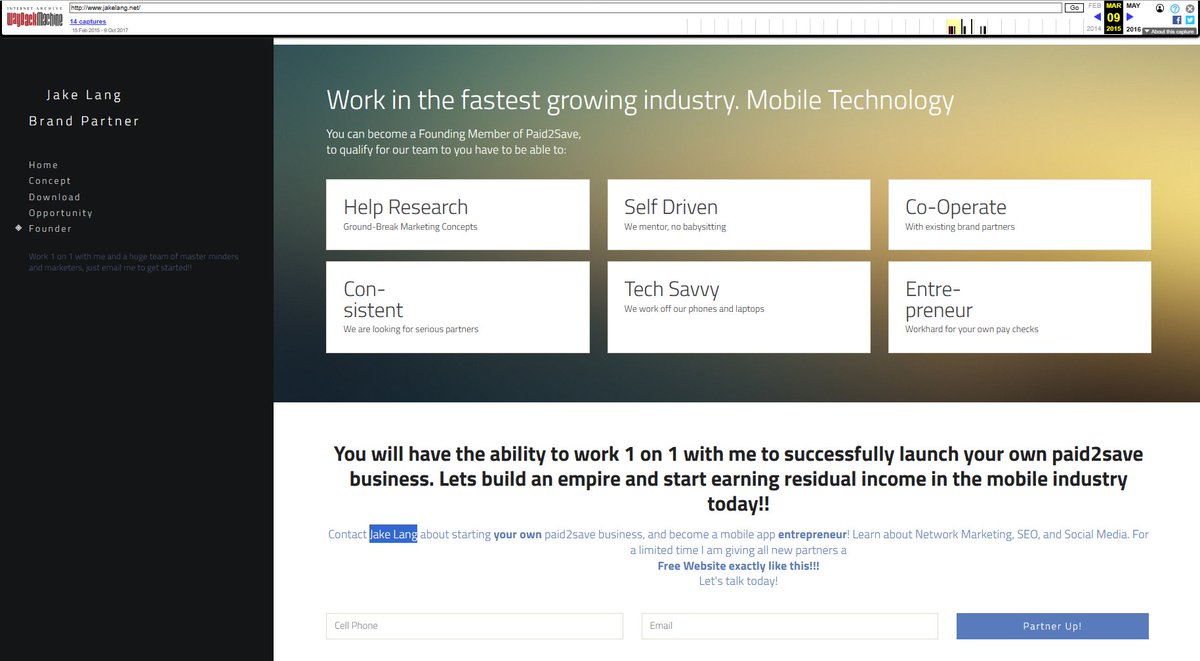Click the Help Research card
The image size is (1200, 661).
tap(458, 214)
